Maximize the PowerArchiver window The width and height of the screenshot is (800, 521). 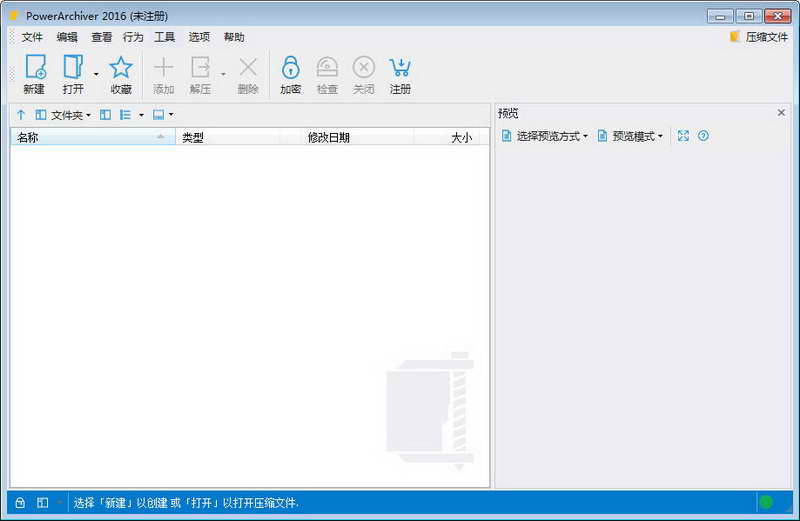[748, 16]
